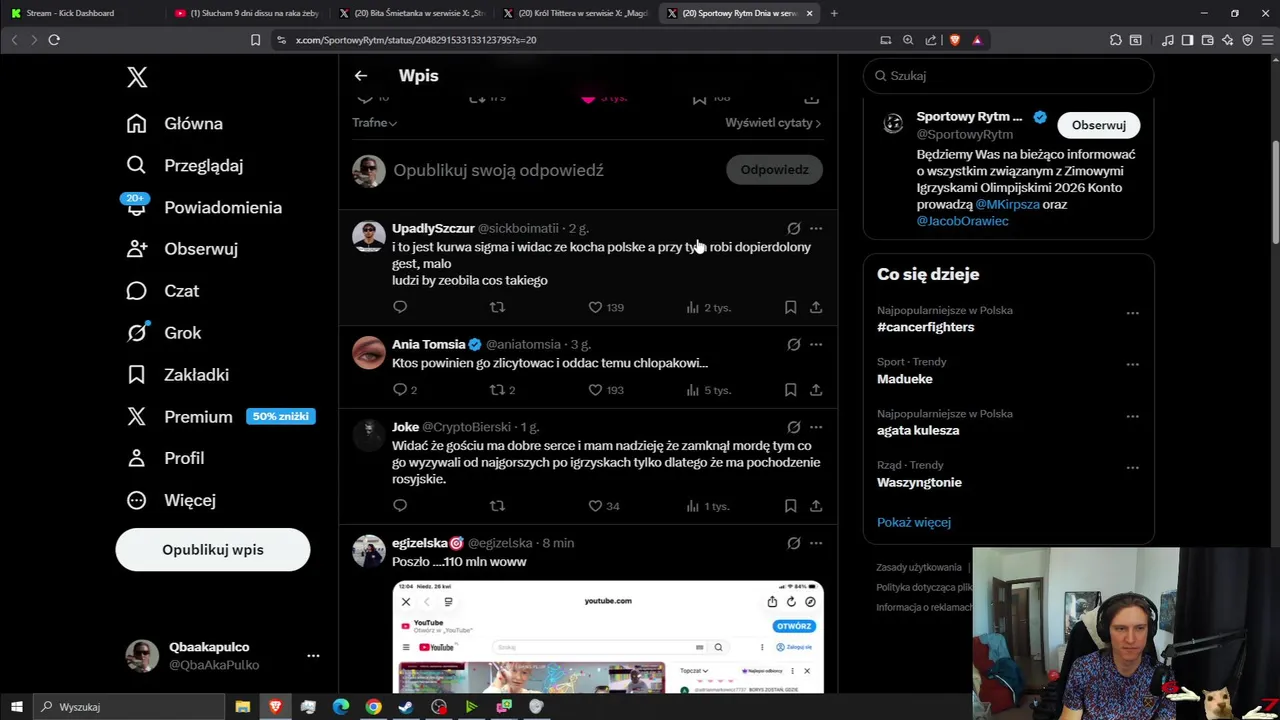Open more options for UpadlySzczur's reply
The image size is (1280, 720).
(816, 228)
